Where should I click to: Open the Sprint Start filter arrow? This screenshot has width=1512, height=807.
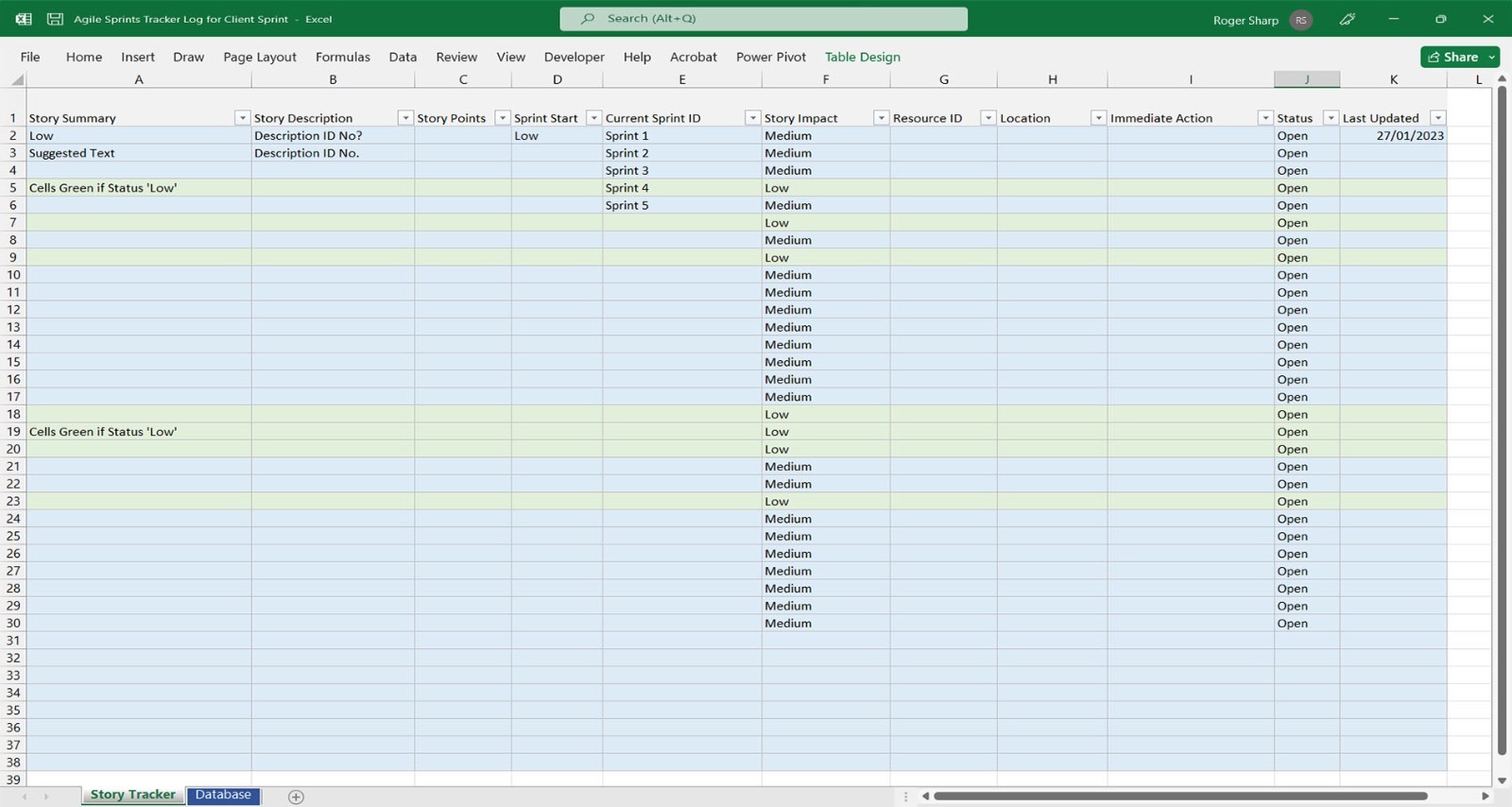click(593, 118)
